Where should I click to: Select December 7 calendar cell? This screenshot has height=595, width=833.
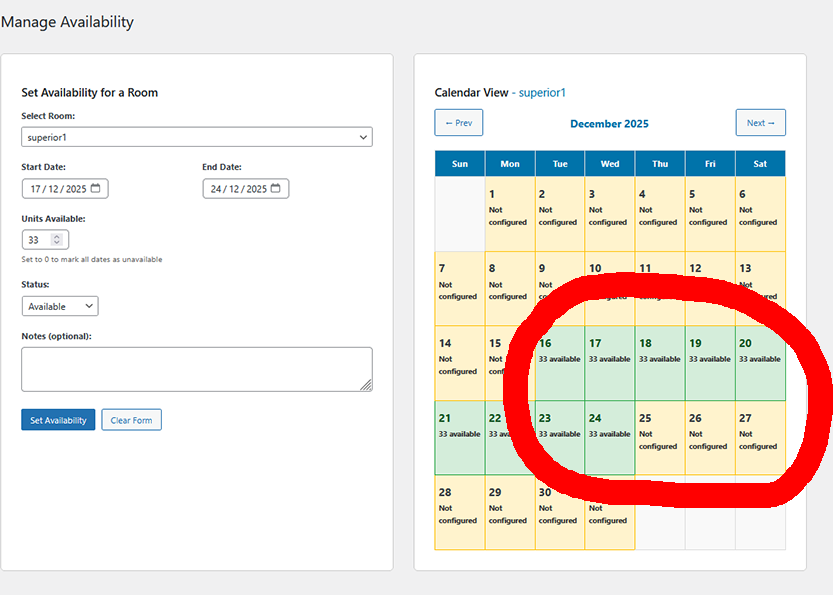coord(460,288)
